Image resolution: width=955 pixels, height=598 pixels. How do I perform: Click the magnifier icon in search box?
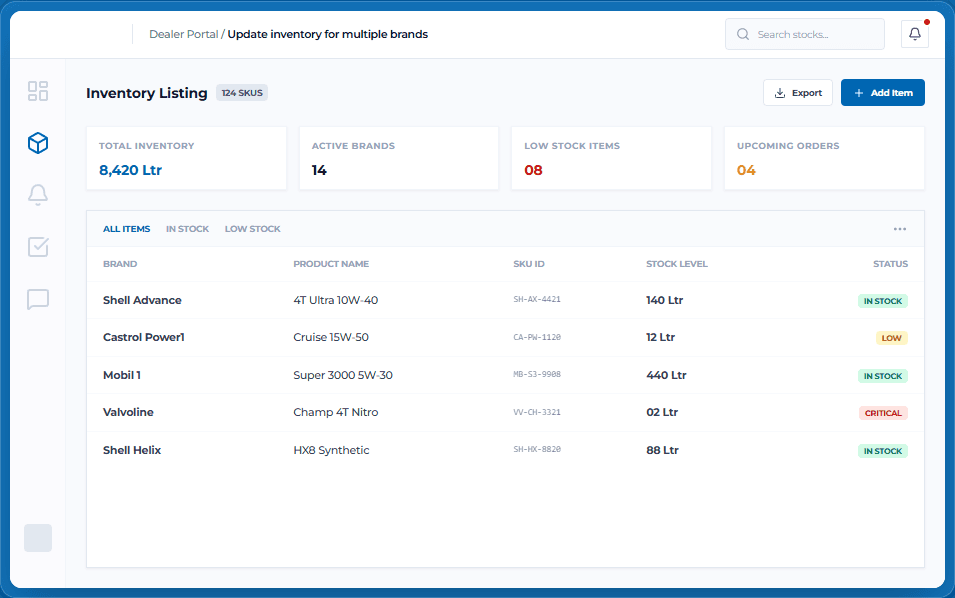(x=743, y=34)
